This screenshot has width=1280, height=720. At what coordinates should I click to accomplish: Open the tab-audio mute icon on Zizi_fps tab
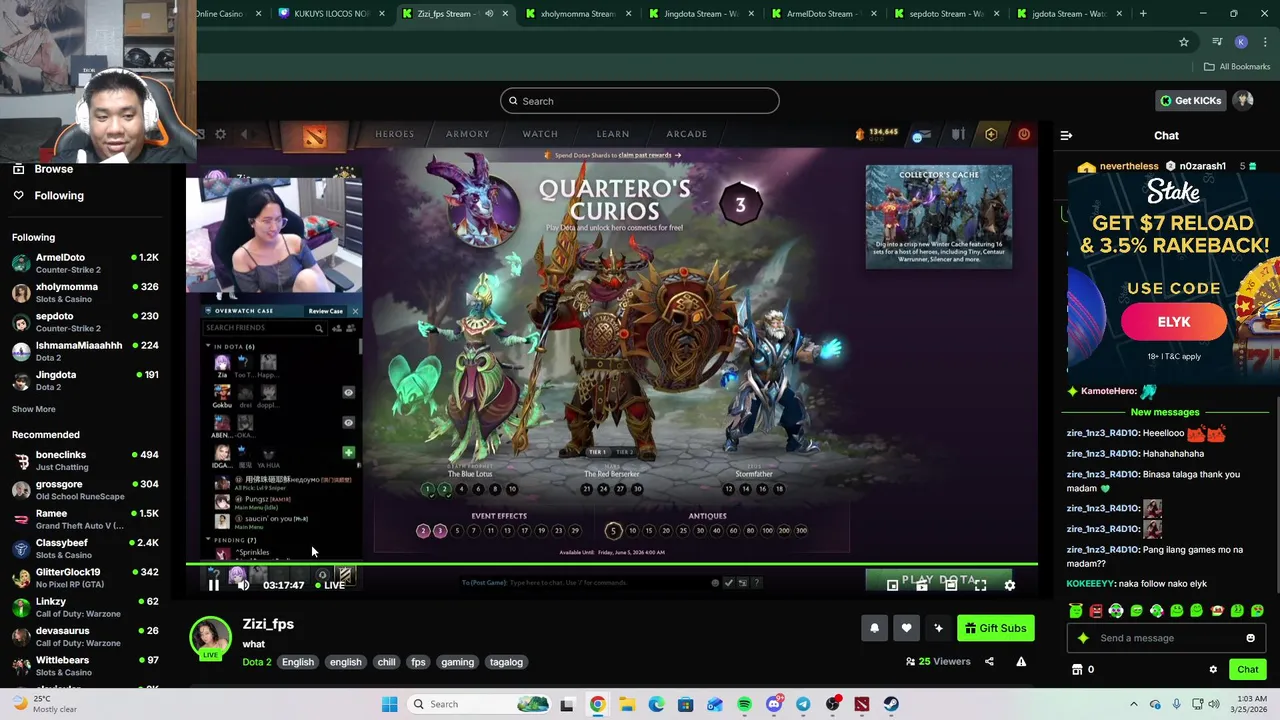(489, 14)
